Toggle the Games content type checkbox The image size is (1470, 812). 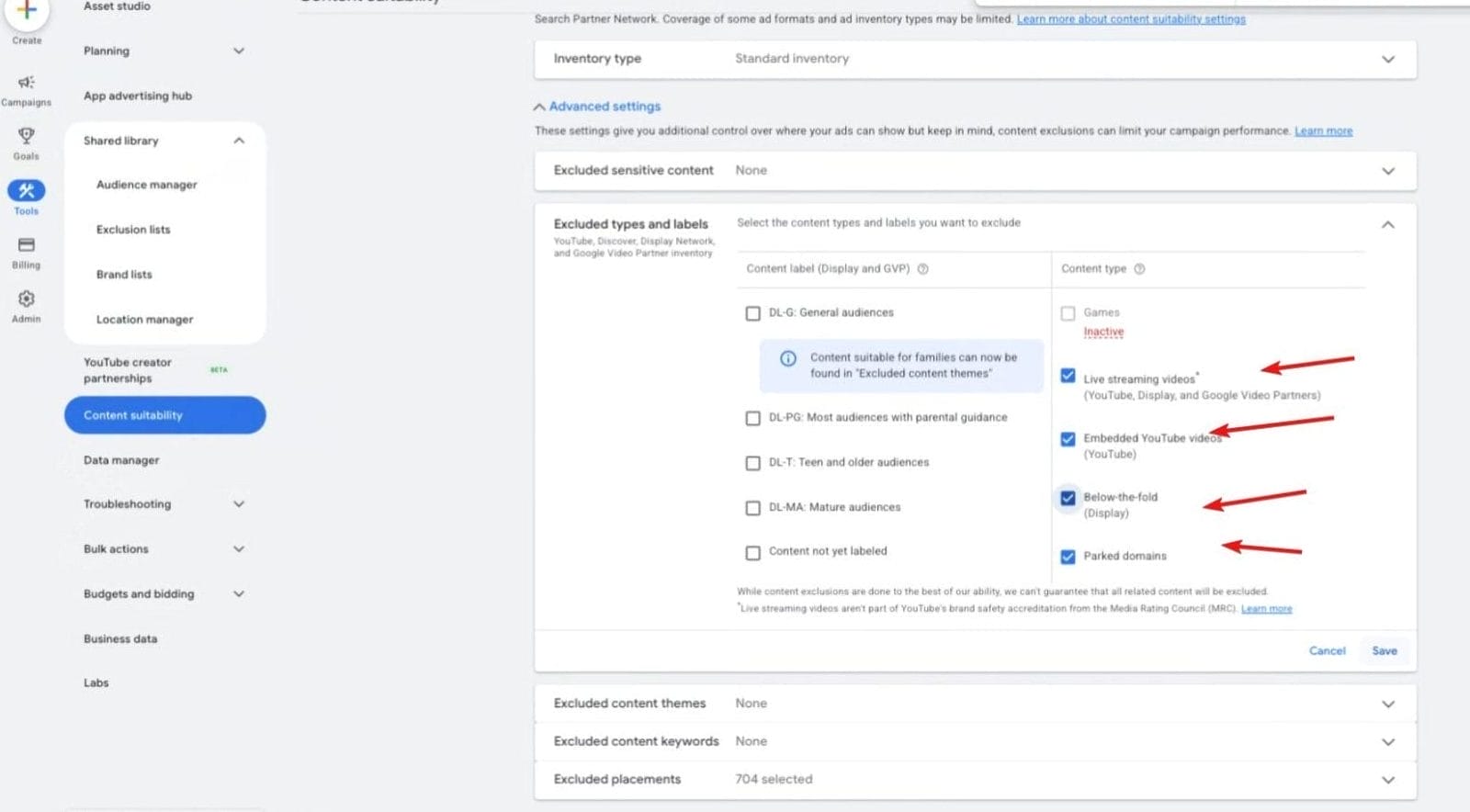pyautogui.click(x=1068, y=313)
